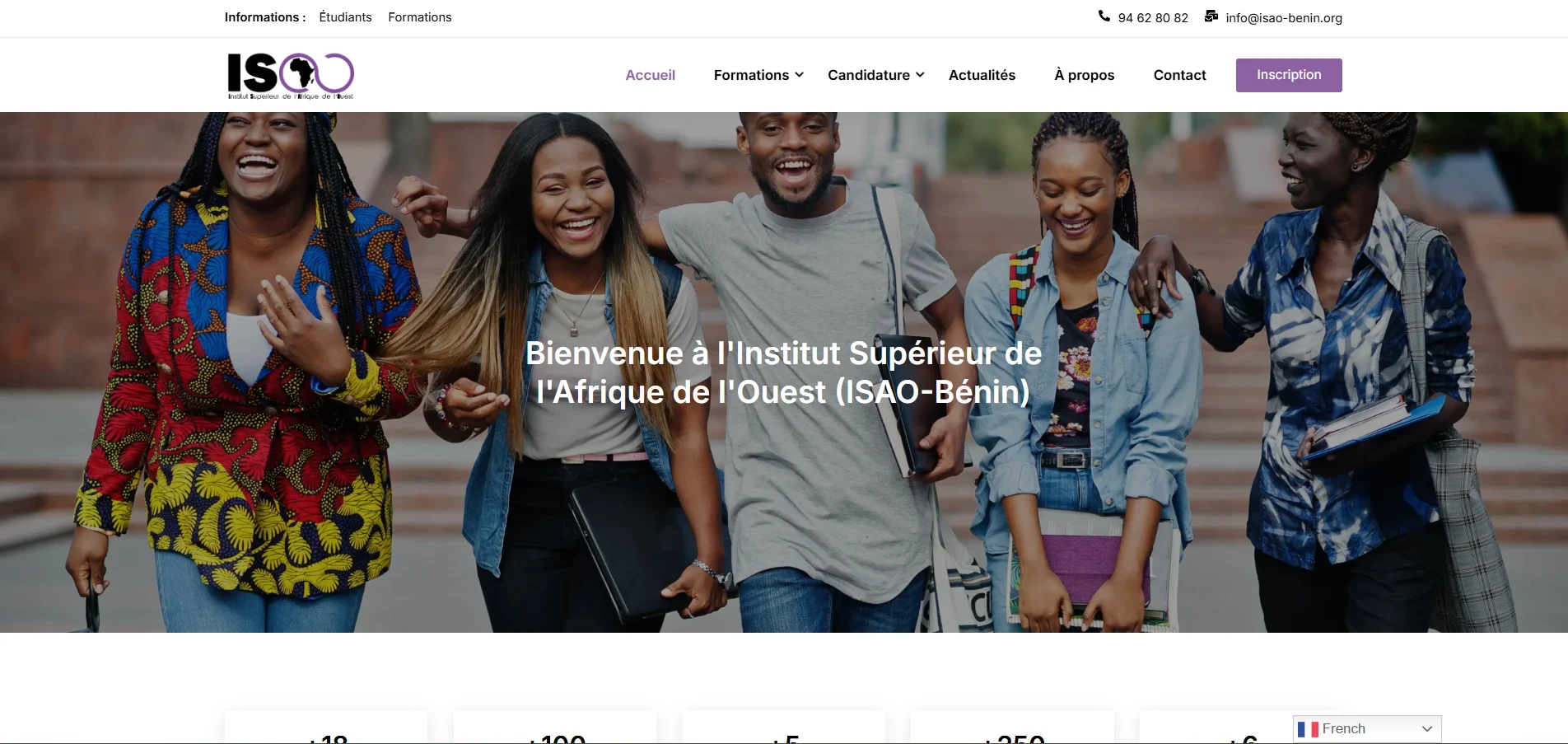1568x744 pixels.
Task: Go to the Accueil page
Action: point(650,75)
